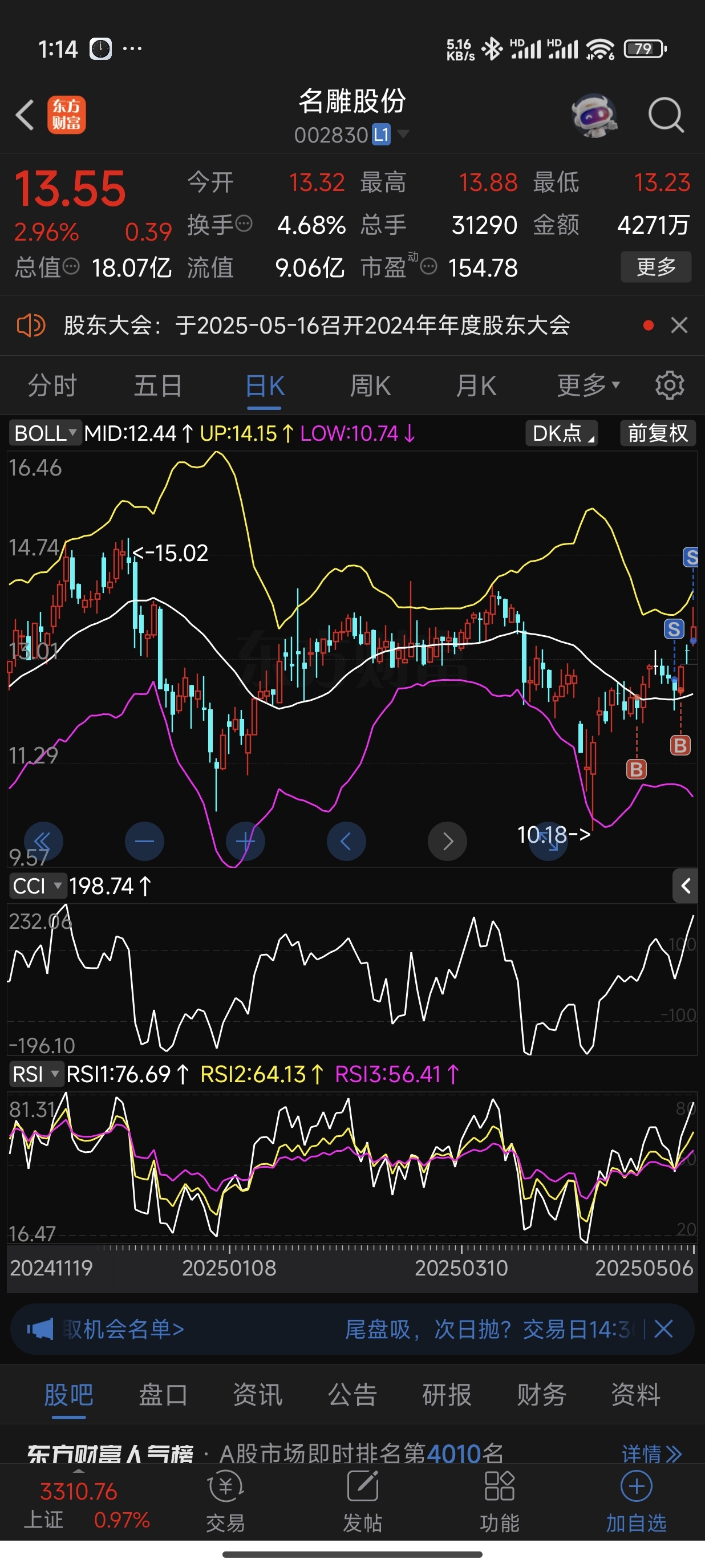705x1568 pixels.
Task: Tap stock name 名雕股份 title
Action: click(352, 100)
